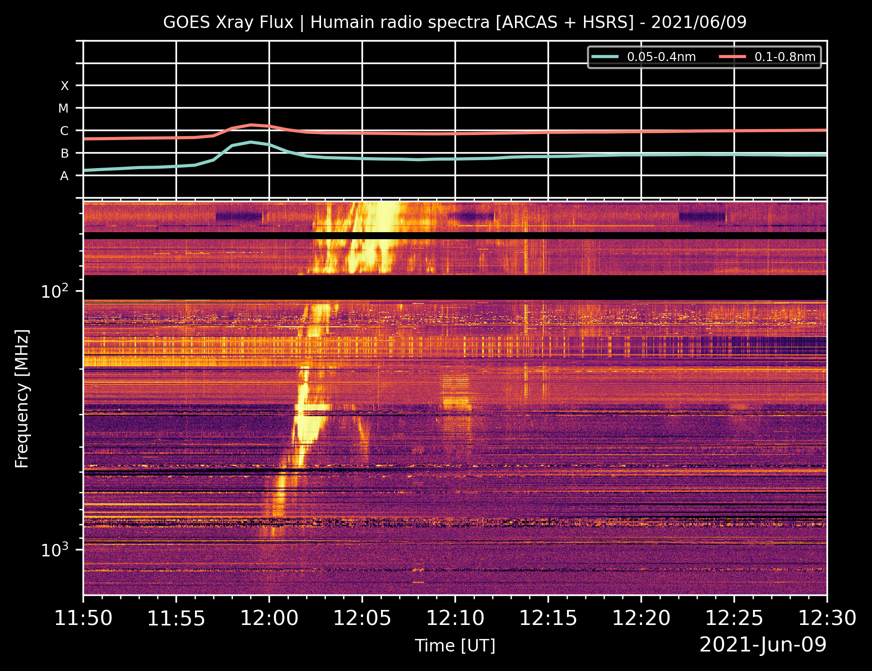Screen dimensions: 872x671
Task: Click the Time [UT] axis label
Action: [455, 645]
